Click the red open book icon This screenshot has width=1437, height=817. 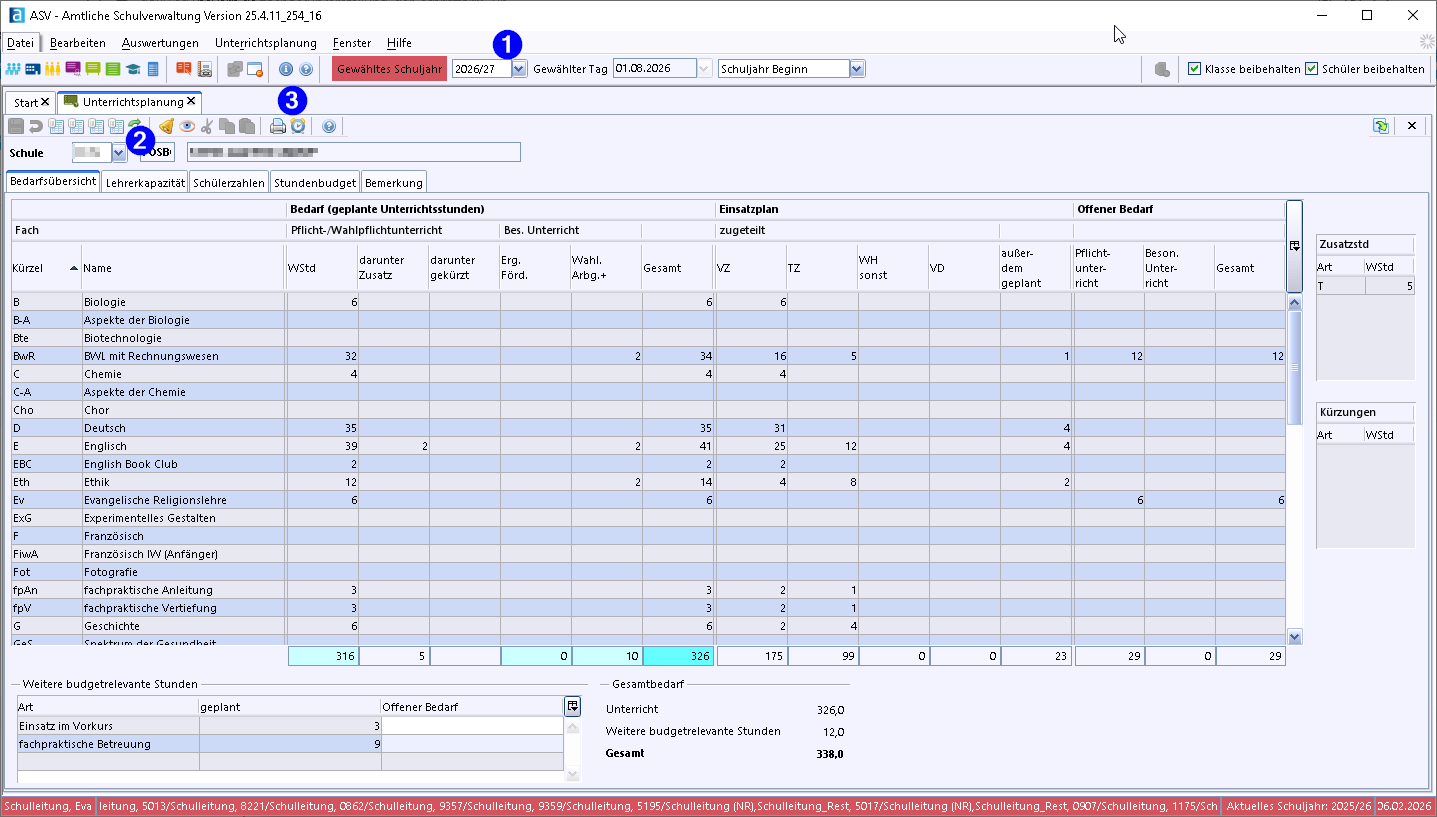coord(183,69)
